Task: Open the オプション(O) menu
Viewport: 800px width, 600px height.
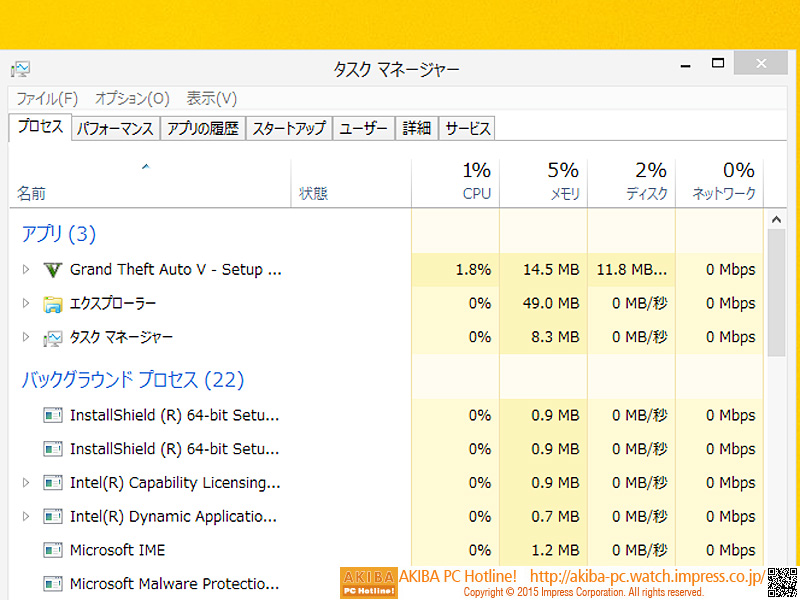Action: [132, 98]
